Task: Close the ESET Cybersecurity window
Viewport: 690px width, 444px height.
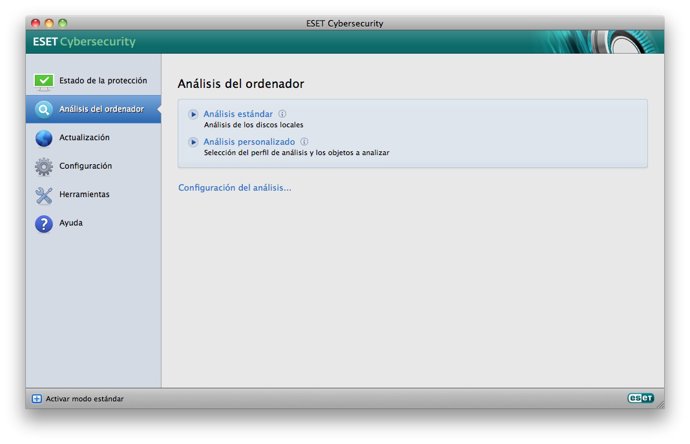Action: pos(36,23)
